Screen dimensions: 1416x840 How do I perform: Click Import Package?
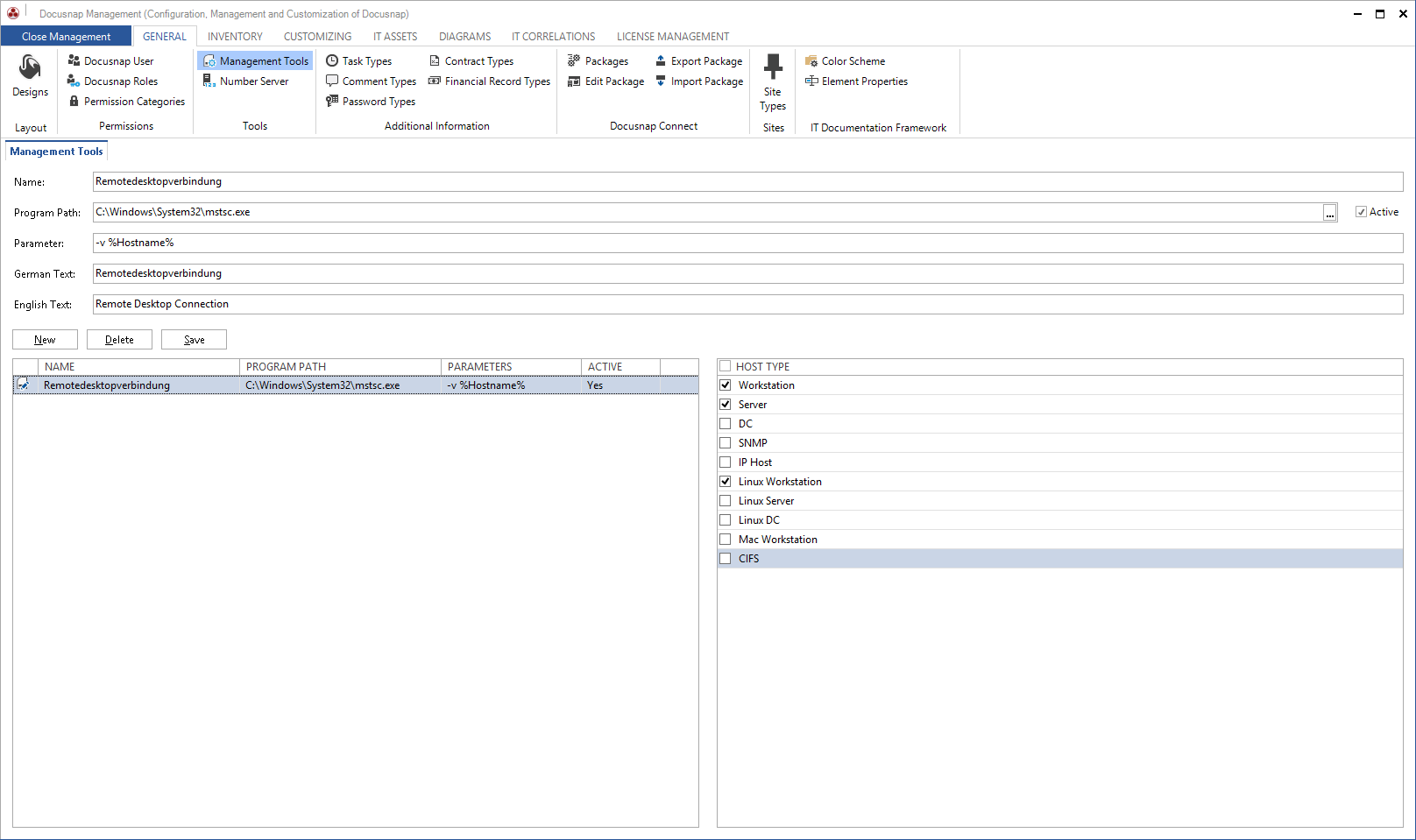point(699,81)
